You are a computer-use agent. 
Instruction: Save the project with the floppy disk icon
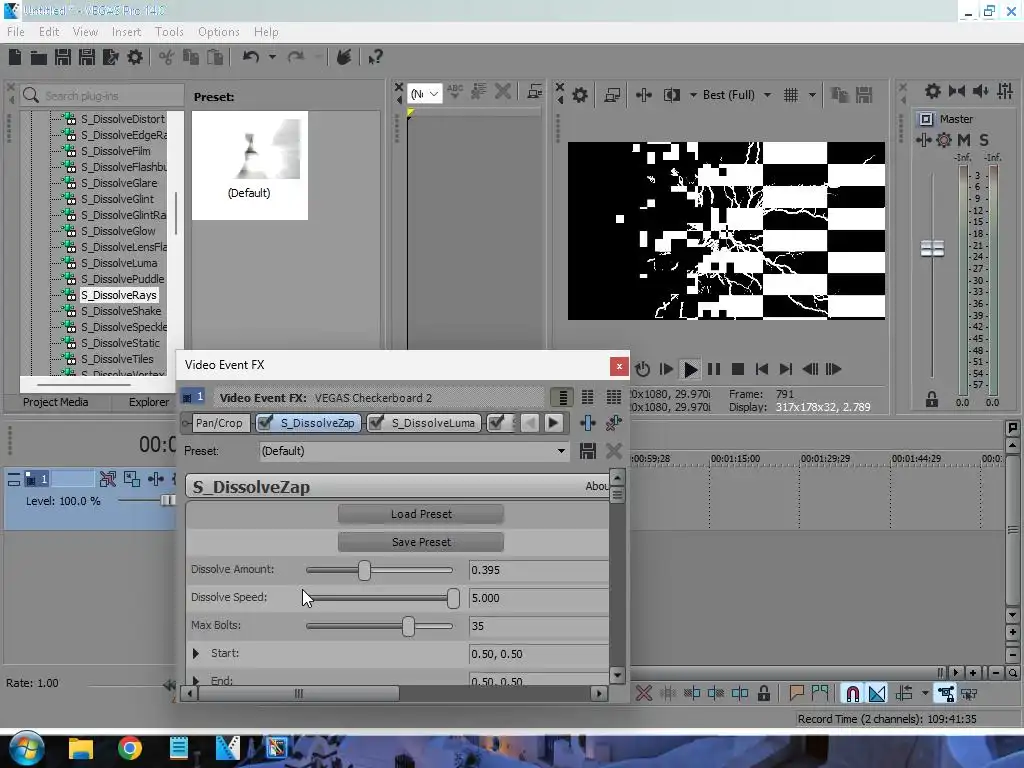pyautogui.click(x=63, y=57)
